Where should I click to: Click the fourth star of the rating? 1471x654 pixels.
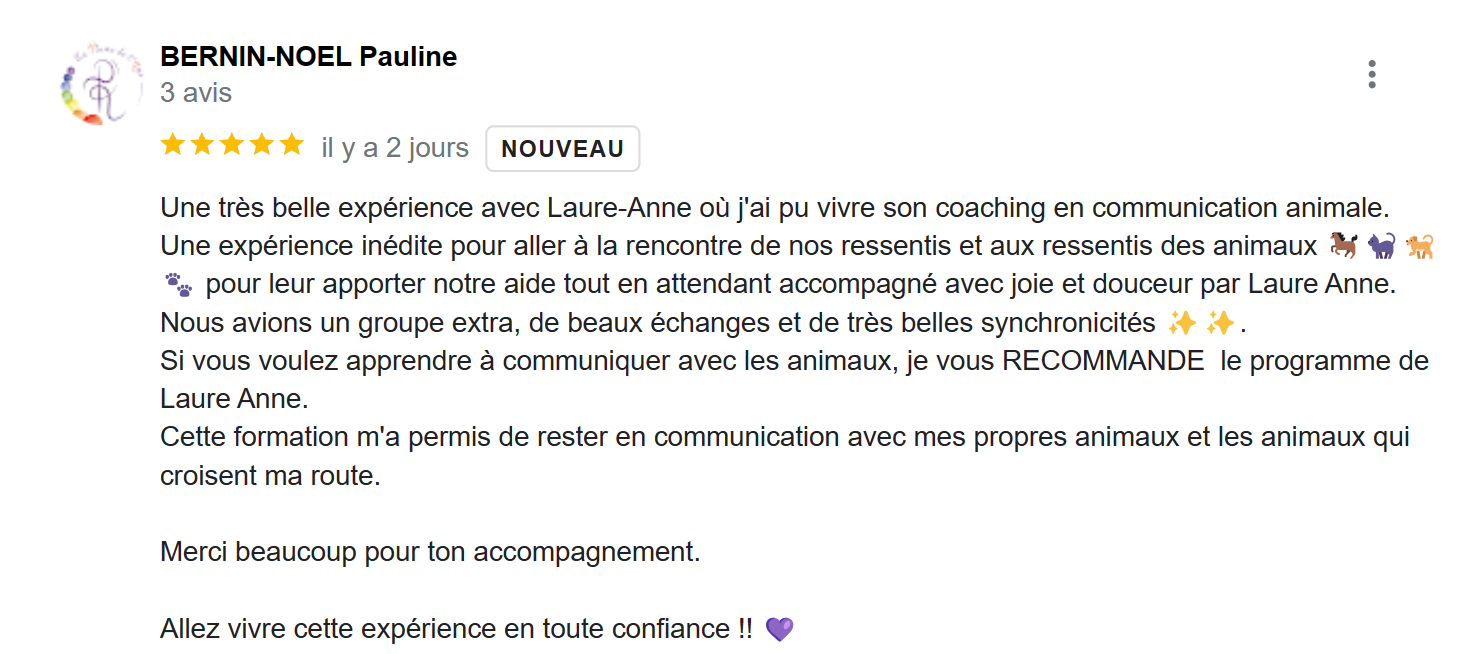pos(262,146)
